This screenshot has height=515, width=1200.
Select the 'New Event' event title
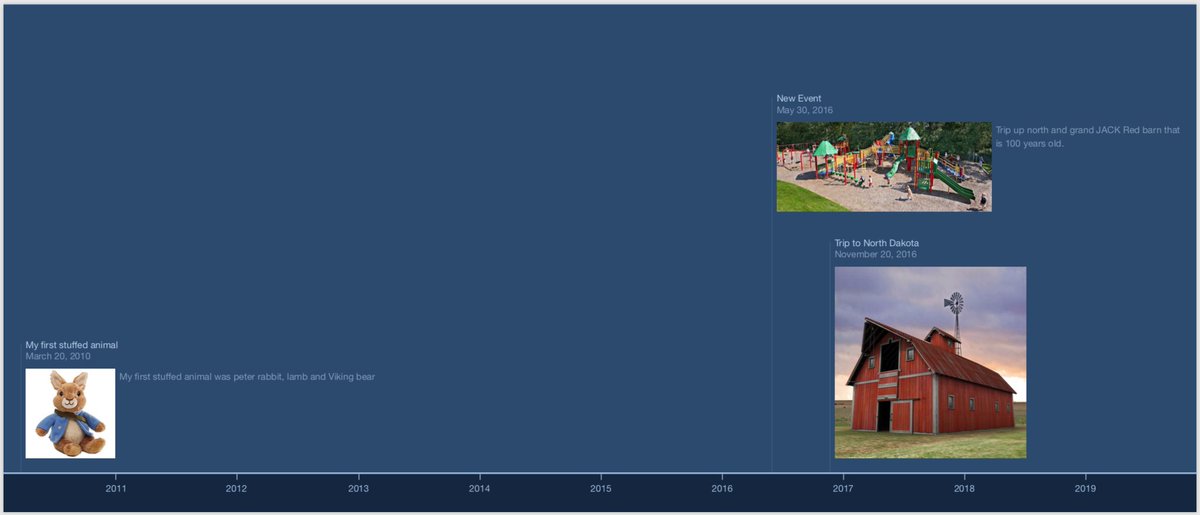(x=799, y=99)
